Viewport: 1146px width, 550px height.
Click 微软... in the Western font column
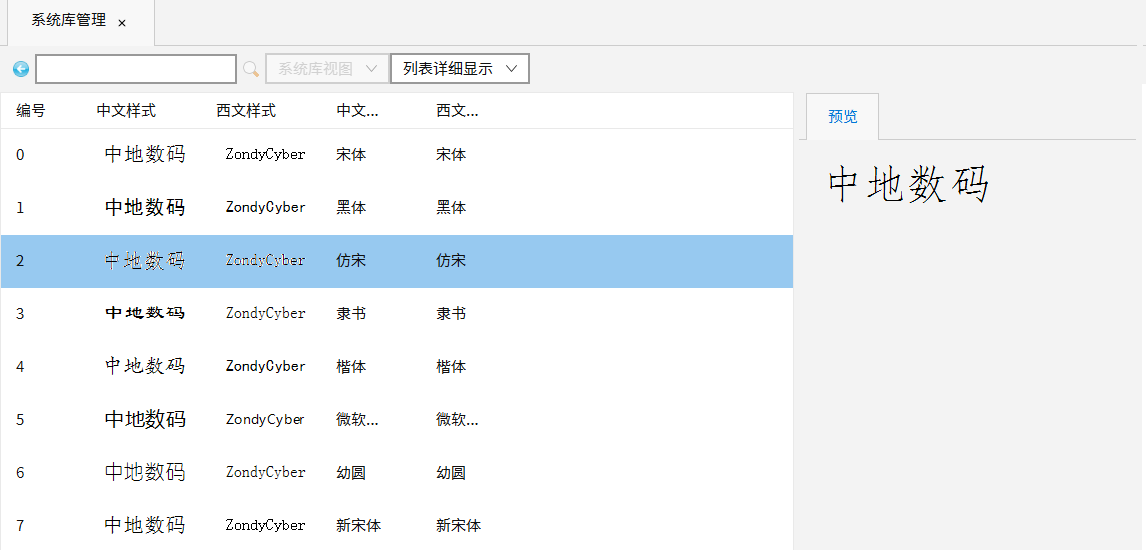point(458,420)
